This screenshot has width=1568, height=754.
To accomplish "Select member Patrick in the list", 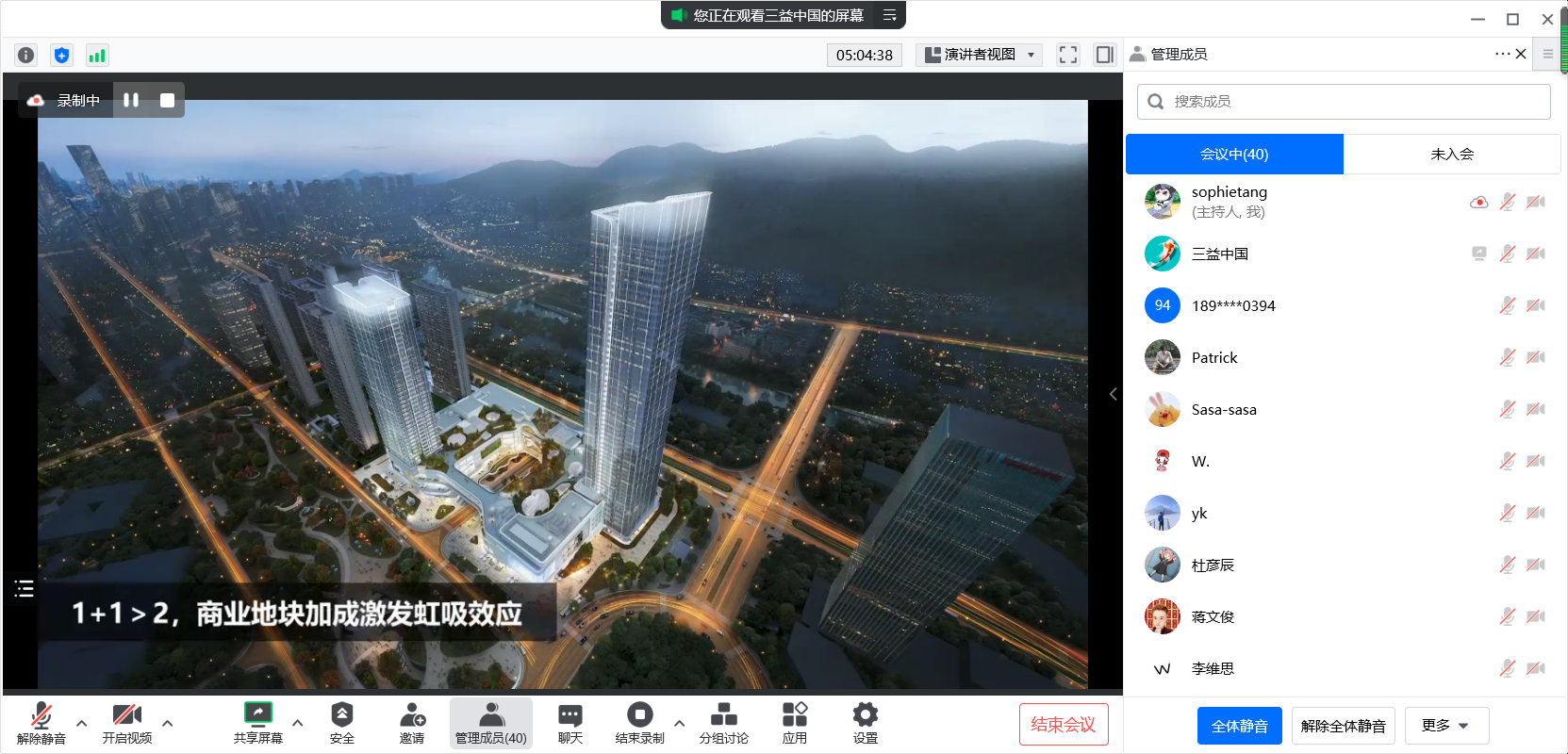I will pos(1344,357).
